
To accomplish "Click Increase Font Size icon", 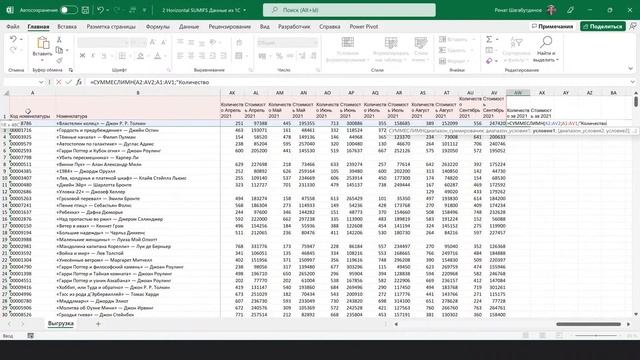I will [x=153, y=42].
